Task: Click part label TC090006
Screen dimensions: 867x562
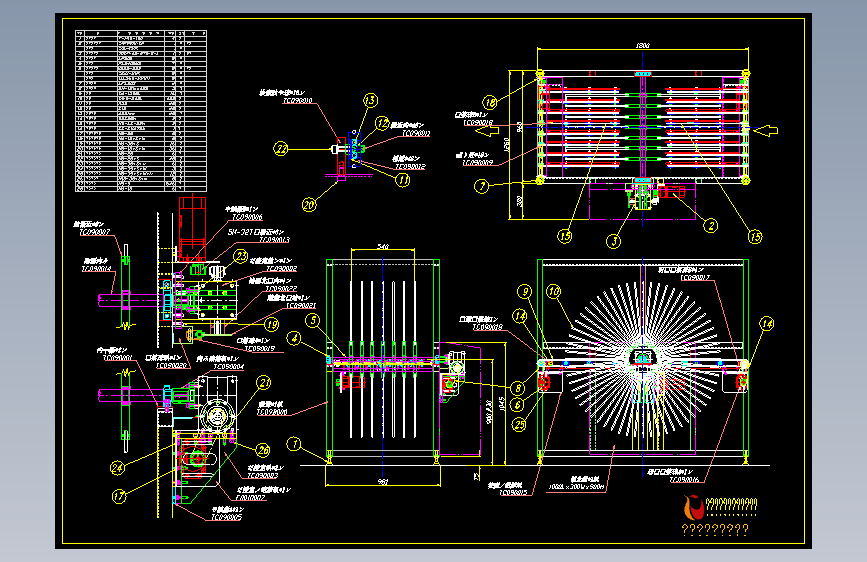Action: [x=247, y=217]
